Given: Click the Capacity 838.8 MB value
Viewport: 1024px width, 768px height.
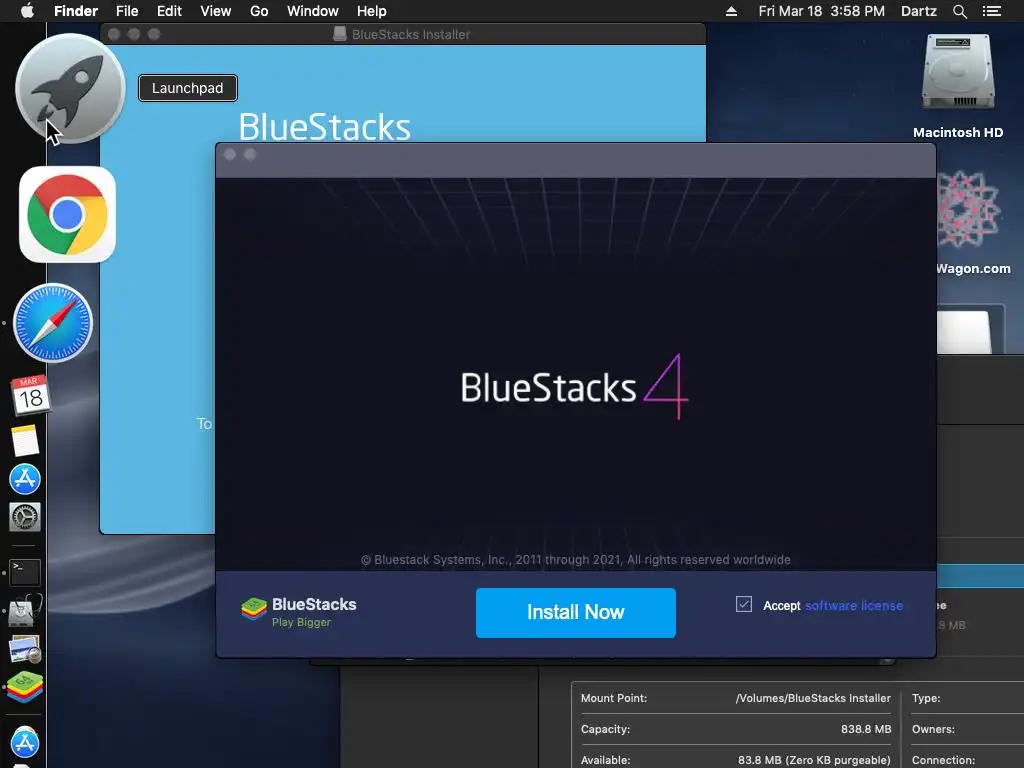Looking at the screenshot, I should tap(866, 729).
